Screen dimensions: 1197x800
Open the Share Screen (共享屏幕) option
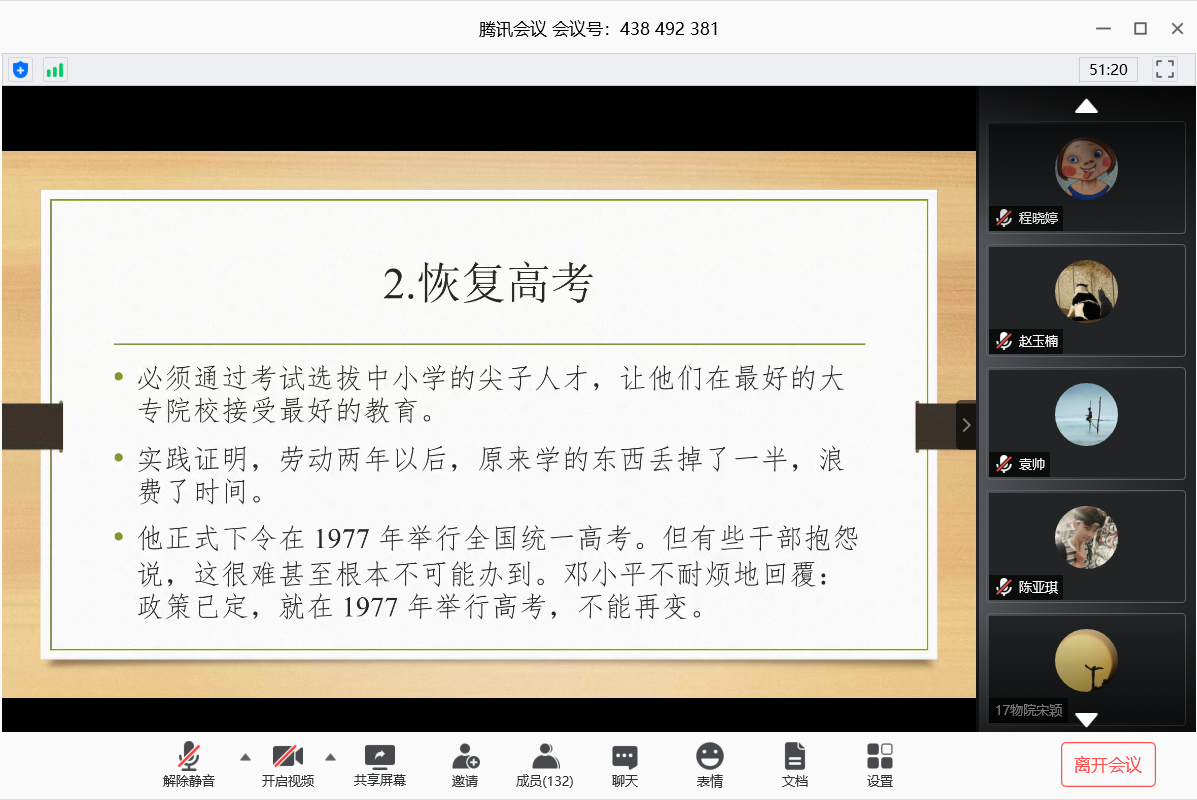tap(380, 766)
